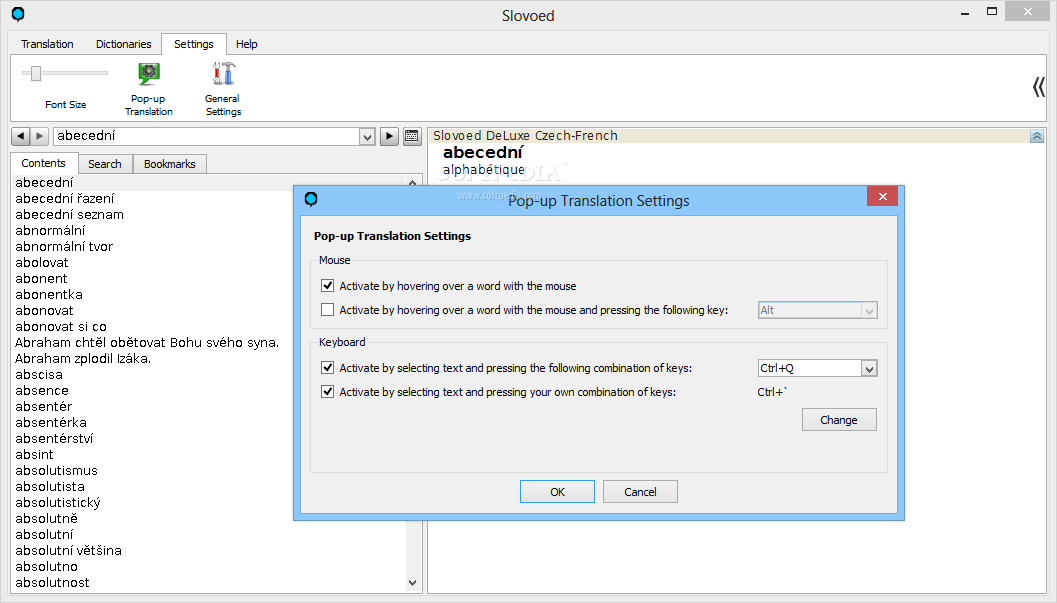Click the word list scroll up arrow
This screenshot has height=603, width=1057.
413,182
